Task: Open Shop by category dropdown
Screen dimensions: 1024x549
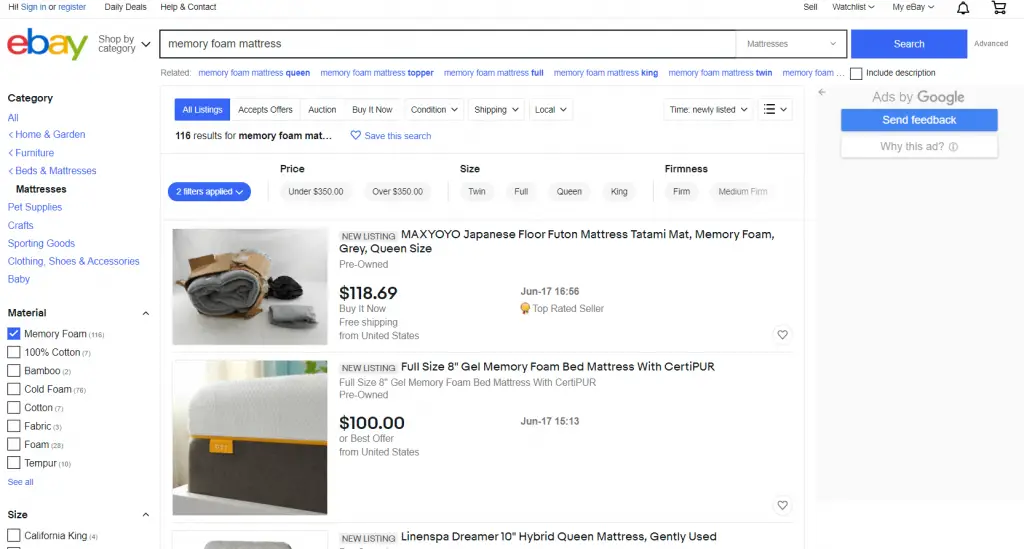Action: point(124,44)
